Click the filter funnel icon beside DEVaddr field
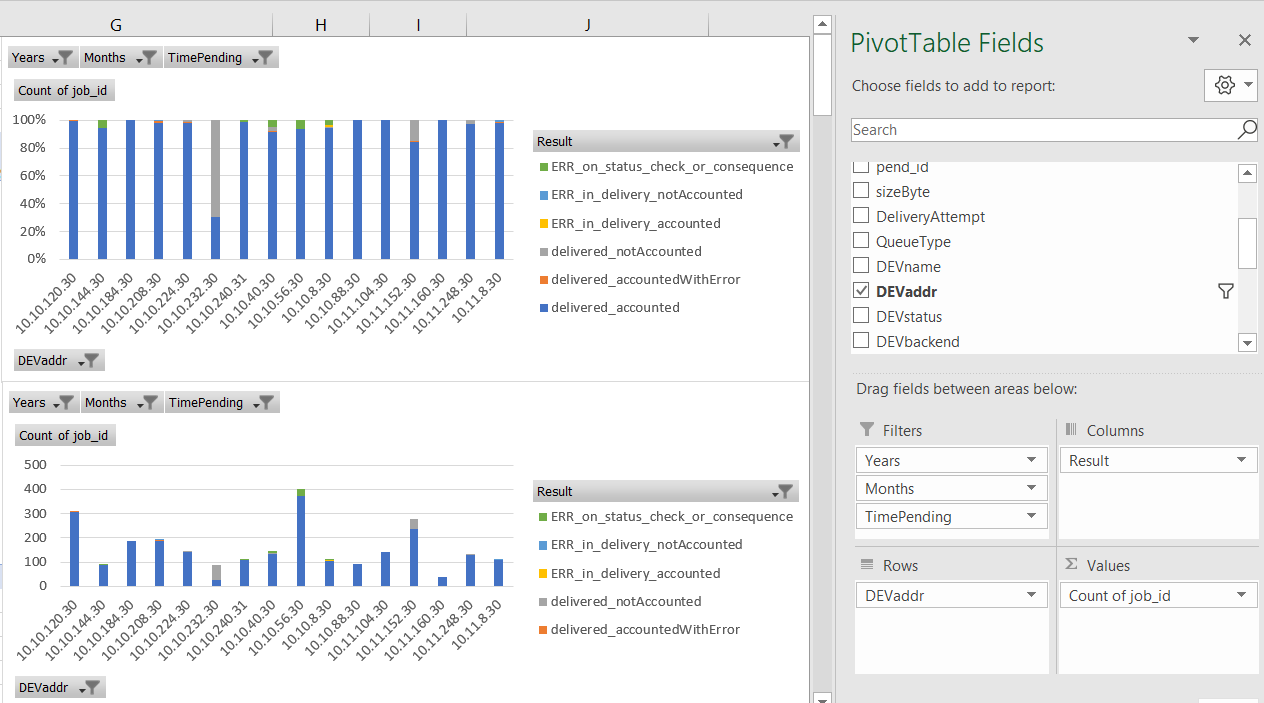Screen dimensions: 1264x703 pyautogui.click(x=1225, y=291)
